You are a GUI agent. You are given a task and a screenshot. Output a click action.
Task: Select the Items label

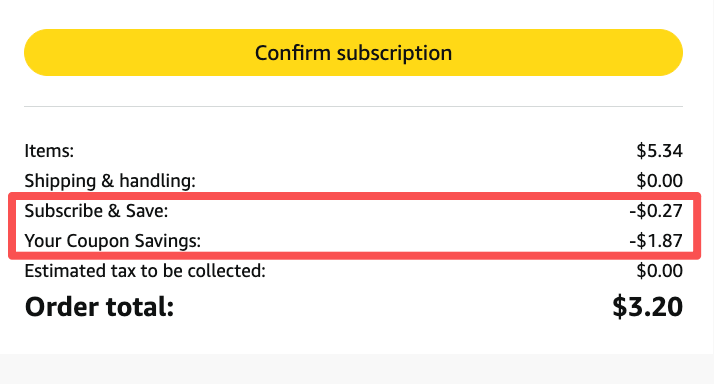(49, 151)
